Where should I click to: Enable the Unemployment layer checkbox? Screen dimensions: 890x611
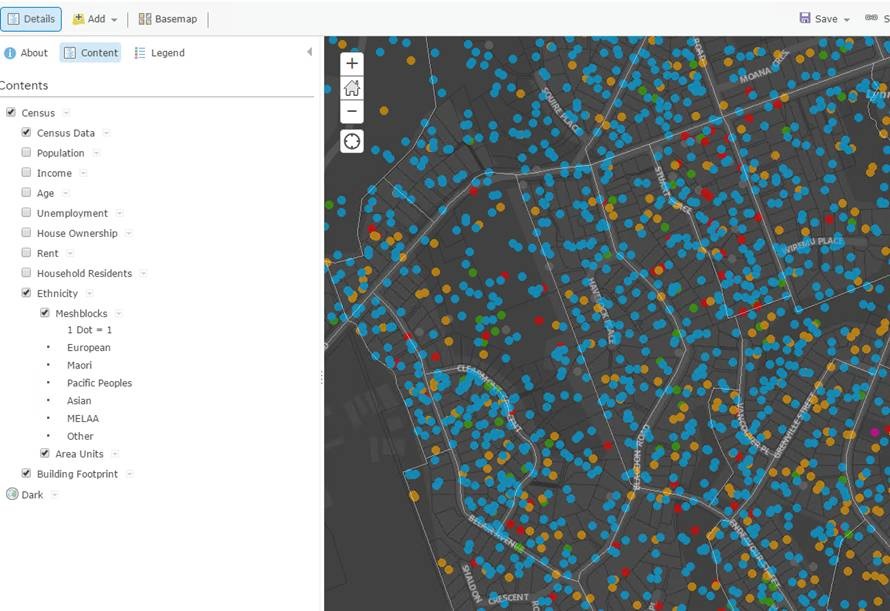point(26,212)
